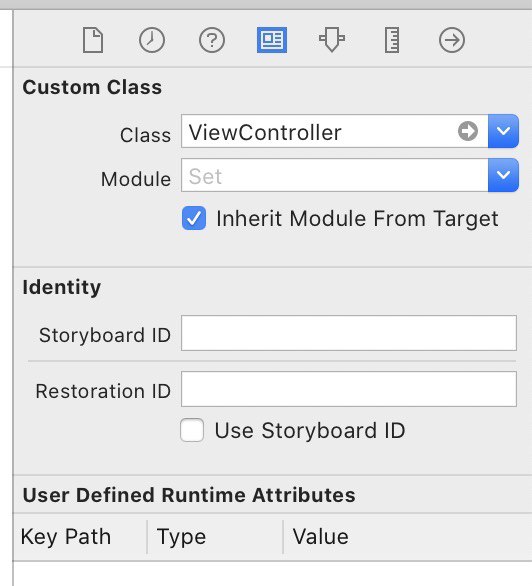Screen dimensions: 532x586
Task: Click the Storyboard ID text field
Action: [349, 333]
